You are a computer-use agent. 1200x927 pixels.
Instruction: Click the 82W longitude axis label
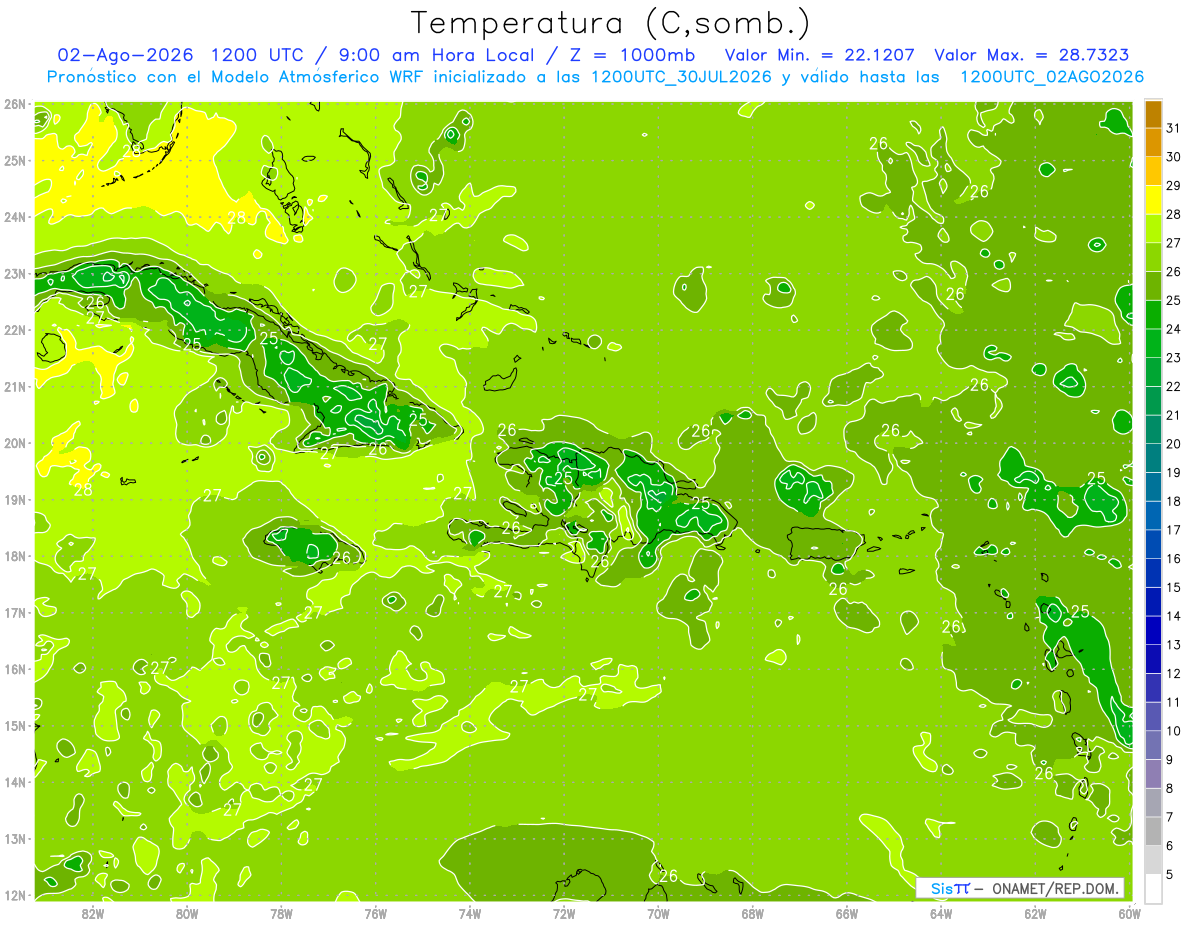[93, 913]
